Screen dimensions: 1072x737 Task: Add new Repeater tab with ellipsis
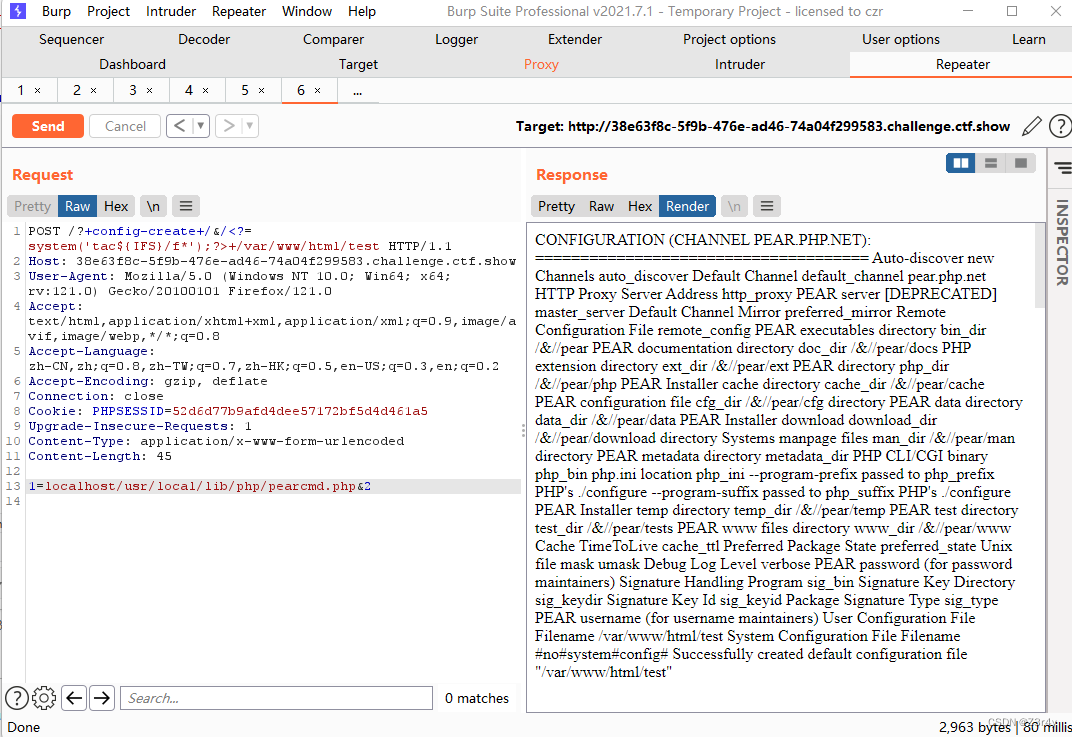click(358, 90)
